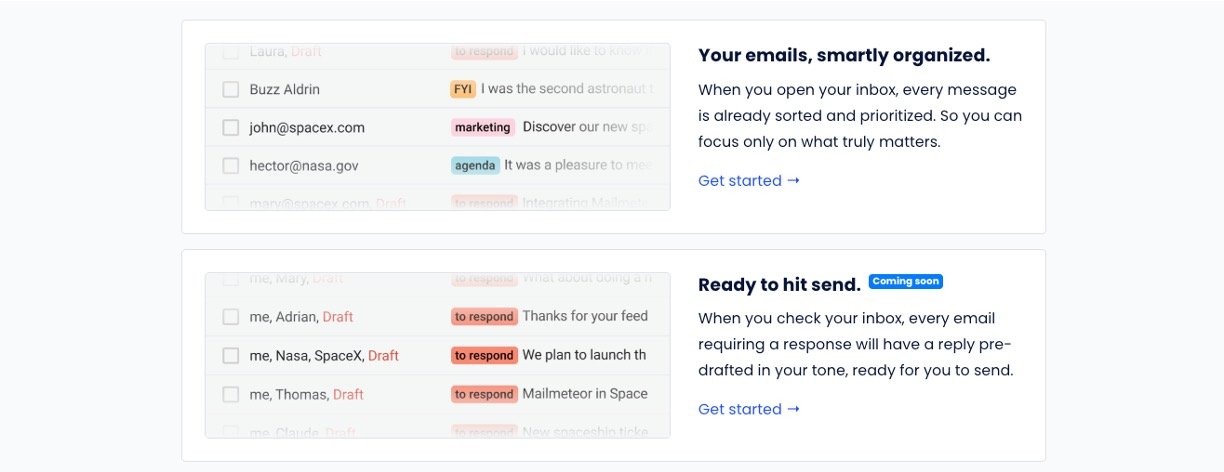Screen dimensions: 1224x472
Task: Click the blue agenda label tag
Action: [x=475, y=166]
